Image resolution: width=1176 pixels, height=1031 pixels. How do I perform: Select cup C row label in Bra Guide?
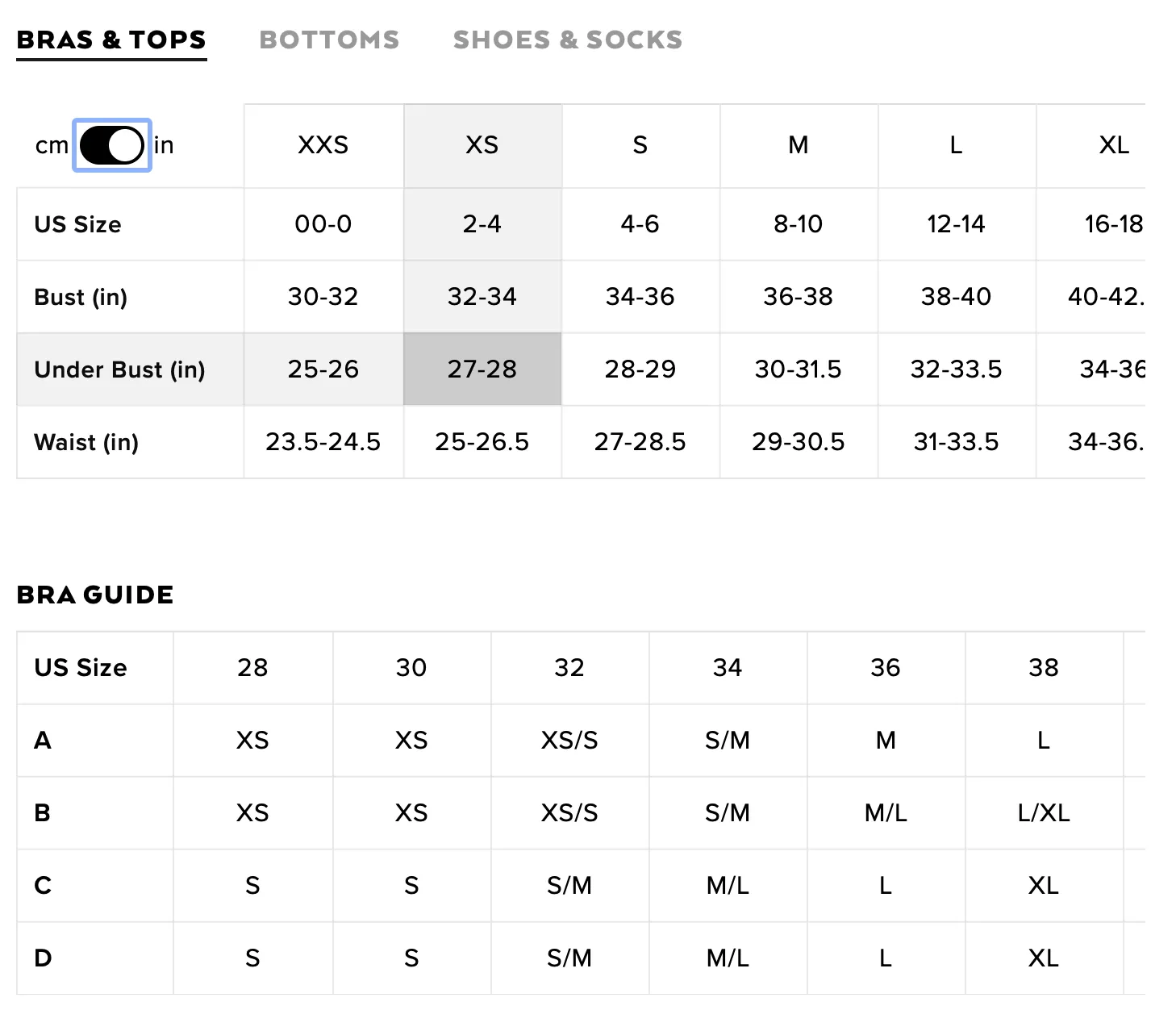click(43, 886)
